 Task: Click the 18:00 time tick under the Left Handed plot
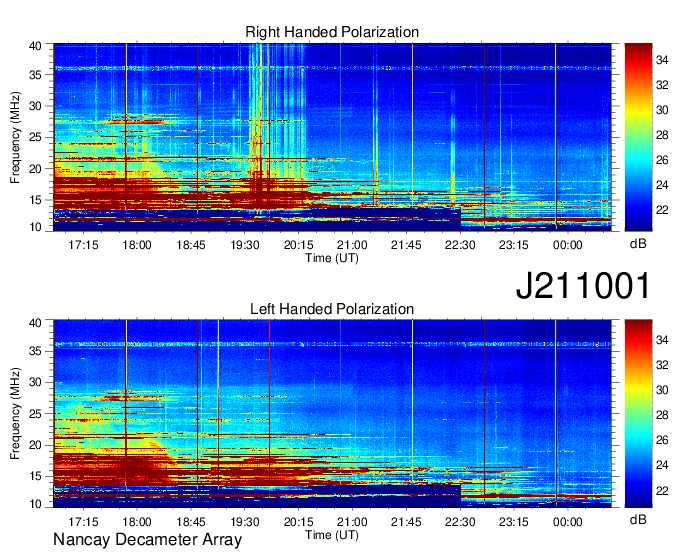click(137, 522)
